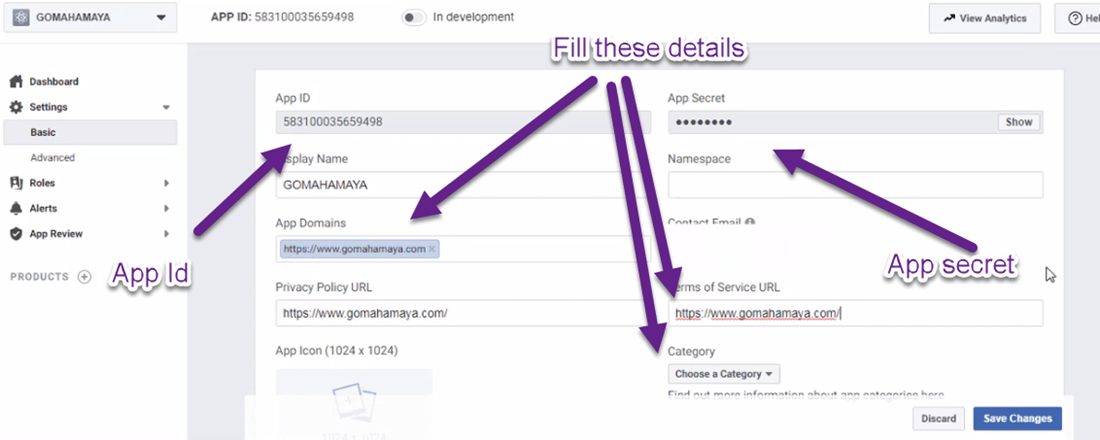Expand the App Review submenu arrow
The height and width of the screenshot is (440, 1100).
[166, 234]
